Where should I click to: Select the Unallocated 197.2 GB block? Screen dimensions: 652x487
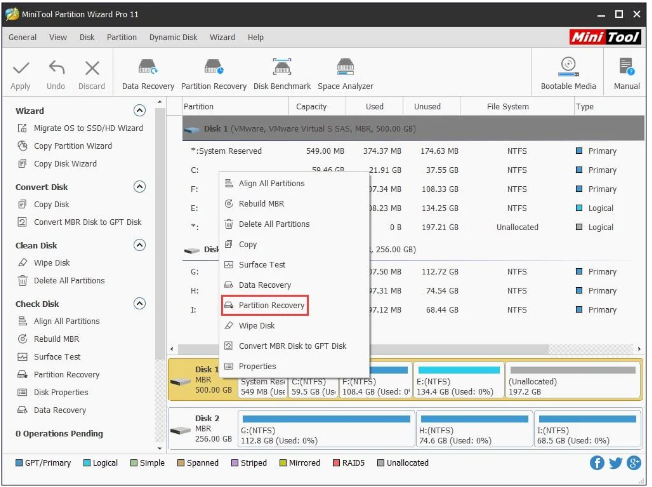573,381
